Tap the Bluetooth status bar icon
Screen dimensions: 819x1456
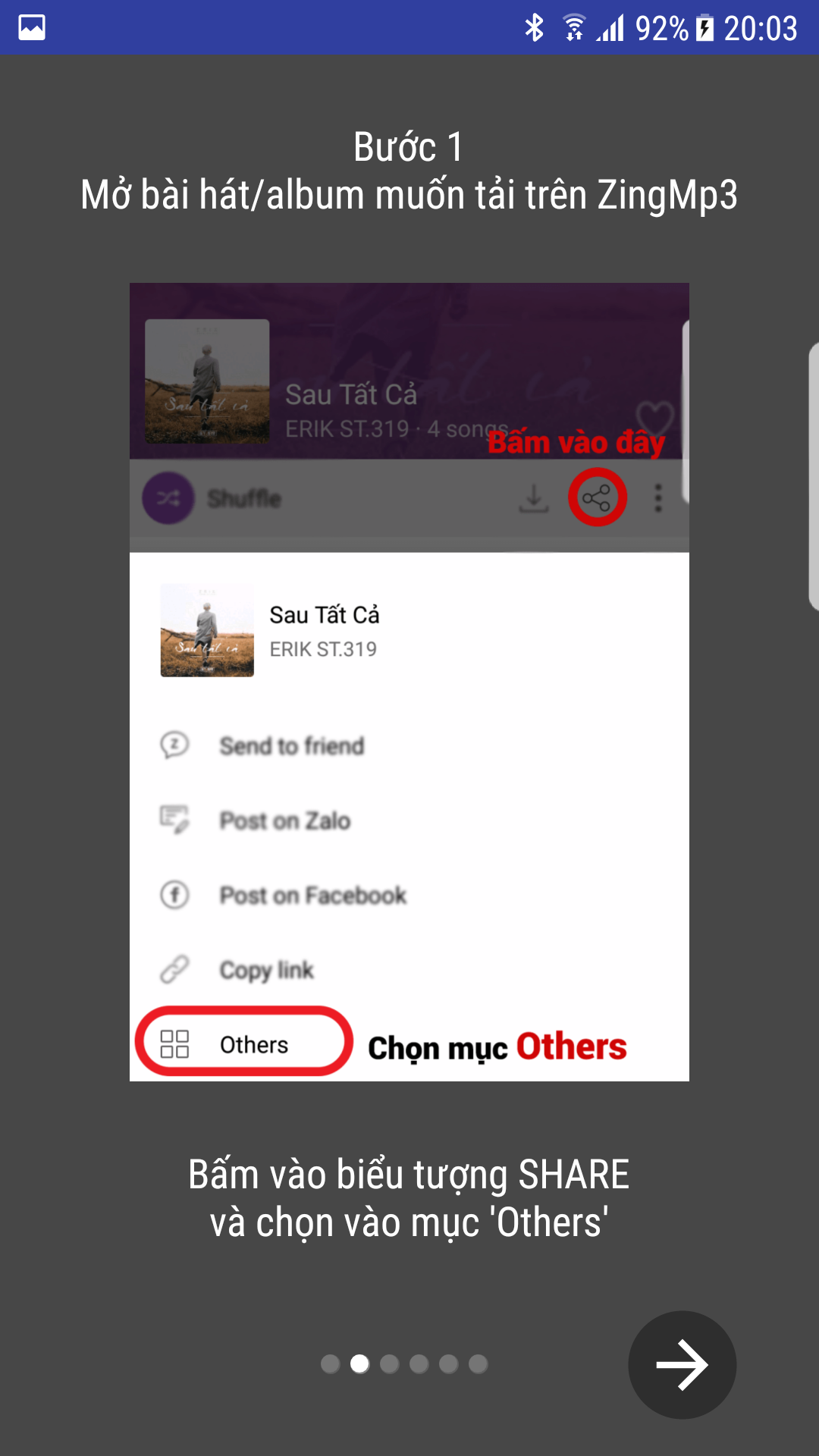point(535,28)
